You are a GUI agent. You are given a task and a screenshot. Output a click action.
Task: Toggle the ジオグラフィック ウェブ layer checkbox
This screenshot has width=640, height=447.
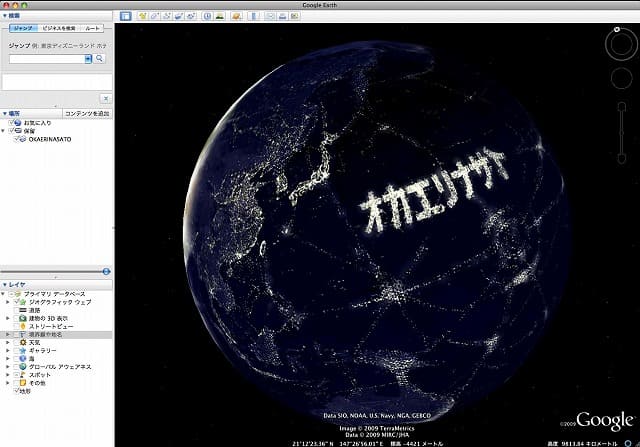point(16,302)
